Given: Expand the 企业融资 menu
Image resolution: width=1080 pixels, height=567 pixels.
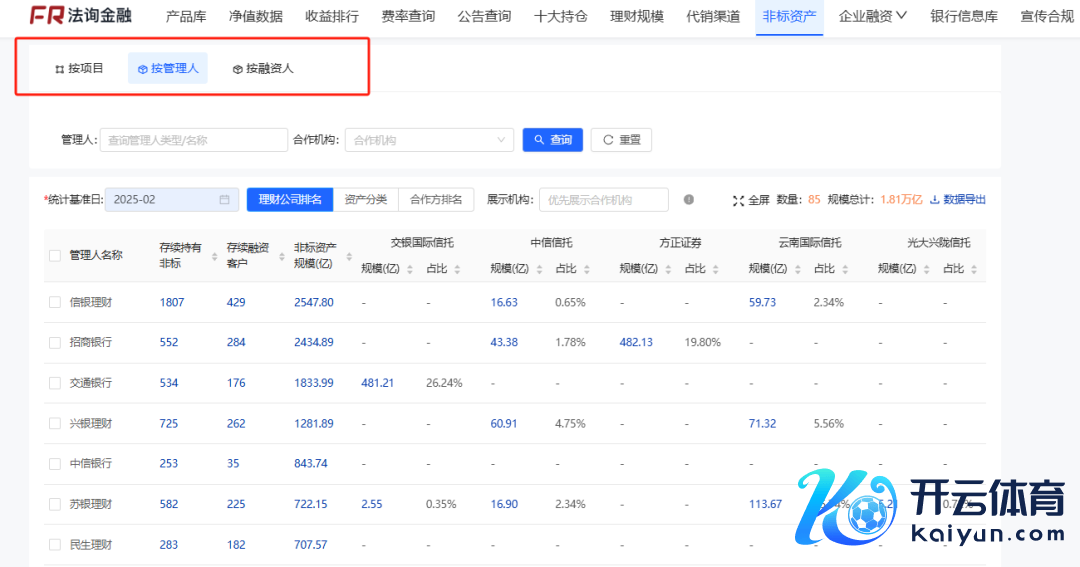Looking at the screenshot, I should 872,16.
